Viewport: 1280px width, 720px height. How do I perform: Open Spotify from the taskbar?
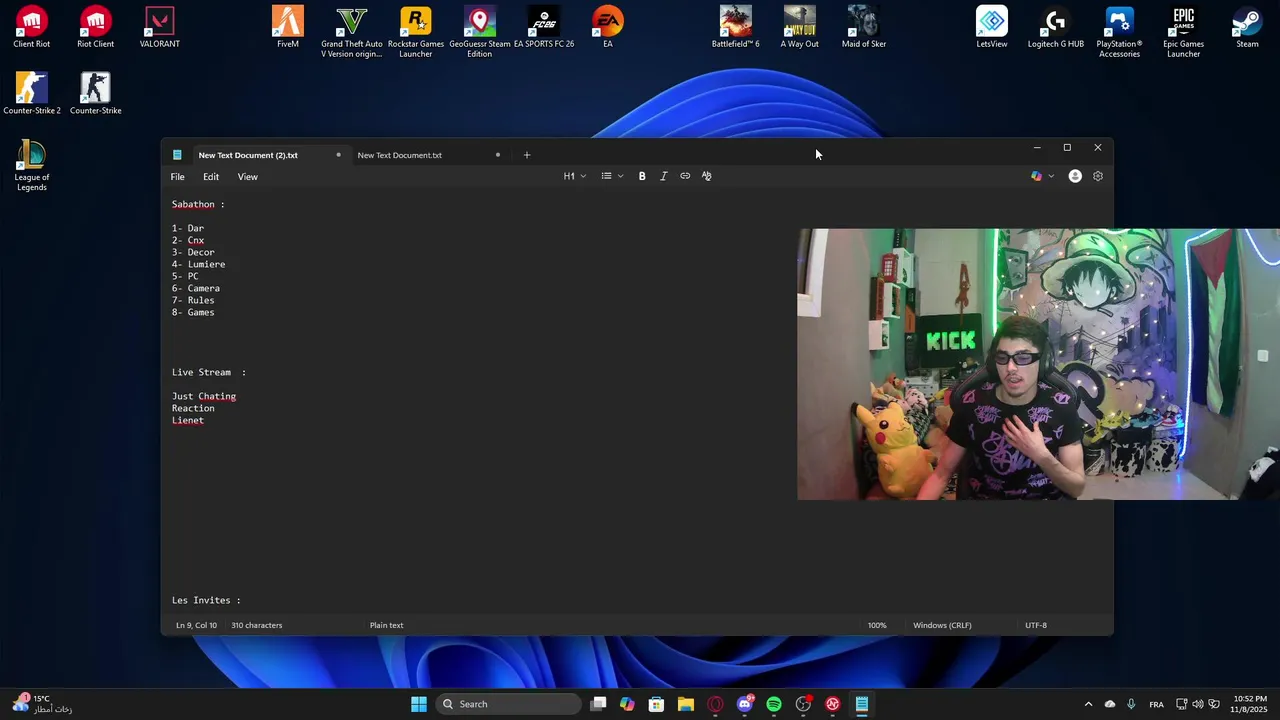tap(774, 704)
